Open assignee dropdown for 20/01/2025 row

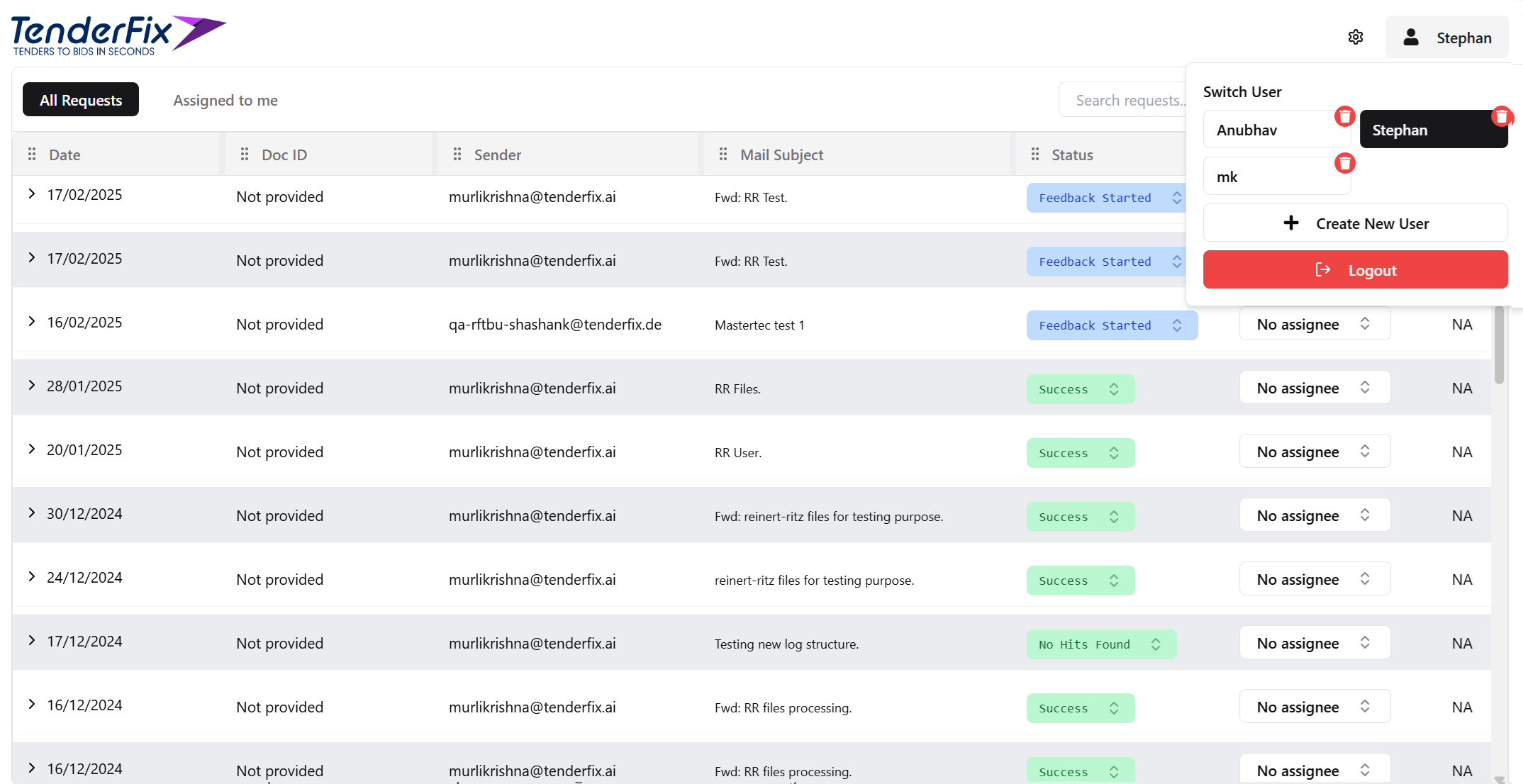1315,452
